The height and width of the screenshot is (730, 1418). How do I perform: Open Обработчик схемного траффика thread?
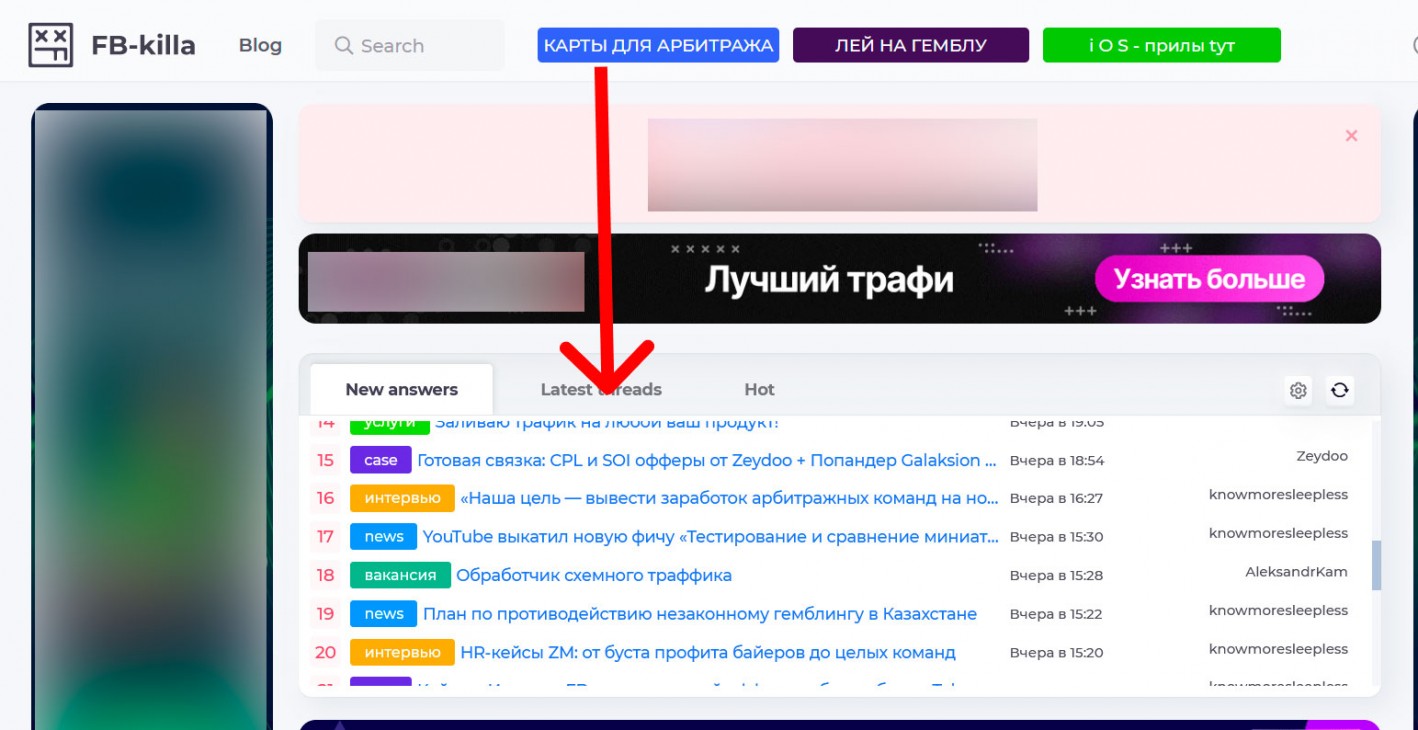tap(594, 575)
